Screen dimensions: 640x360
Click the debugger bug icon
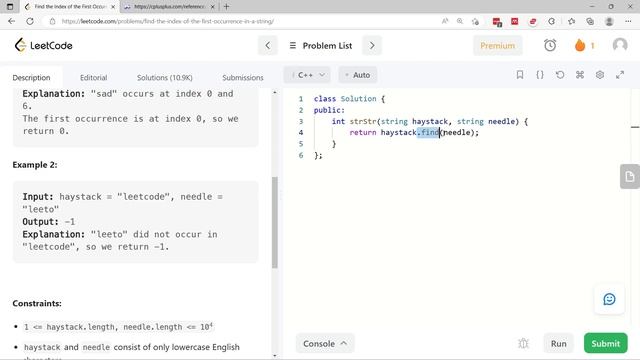coord(523,344)
